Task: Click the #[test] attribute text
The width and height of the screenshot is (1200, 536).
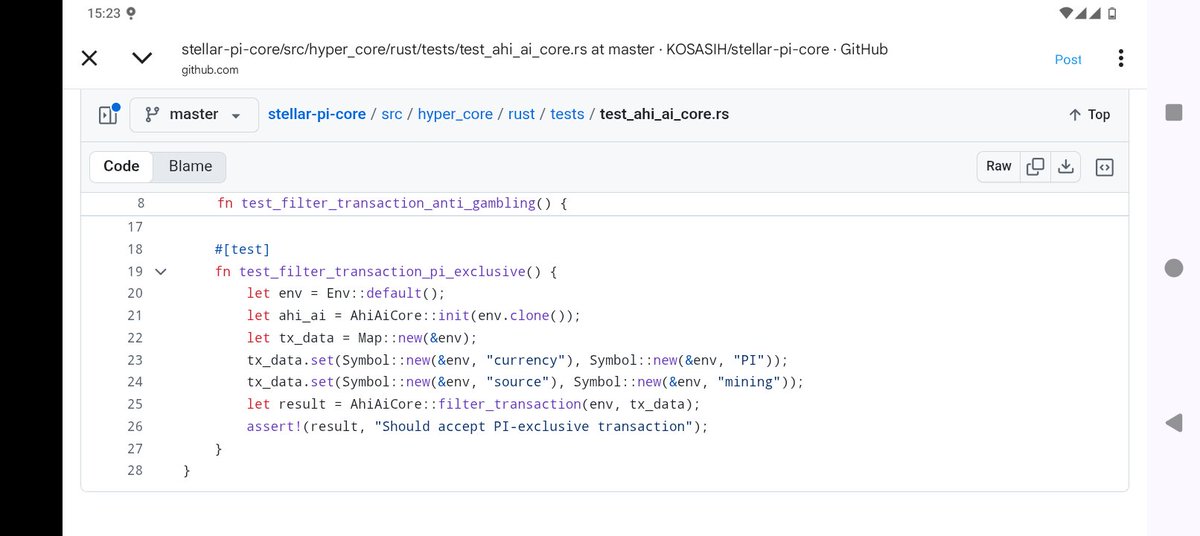Action: 242,249
